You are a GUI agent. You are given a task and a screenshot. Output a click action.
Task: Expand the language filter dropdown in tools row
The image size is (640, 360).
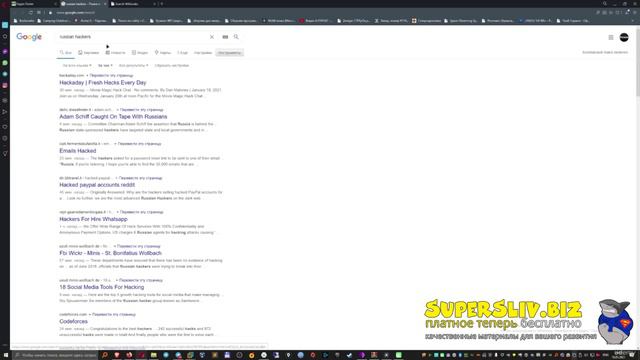click(x=77, y=65)
